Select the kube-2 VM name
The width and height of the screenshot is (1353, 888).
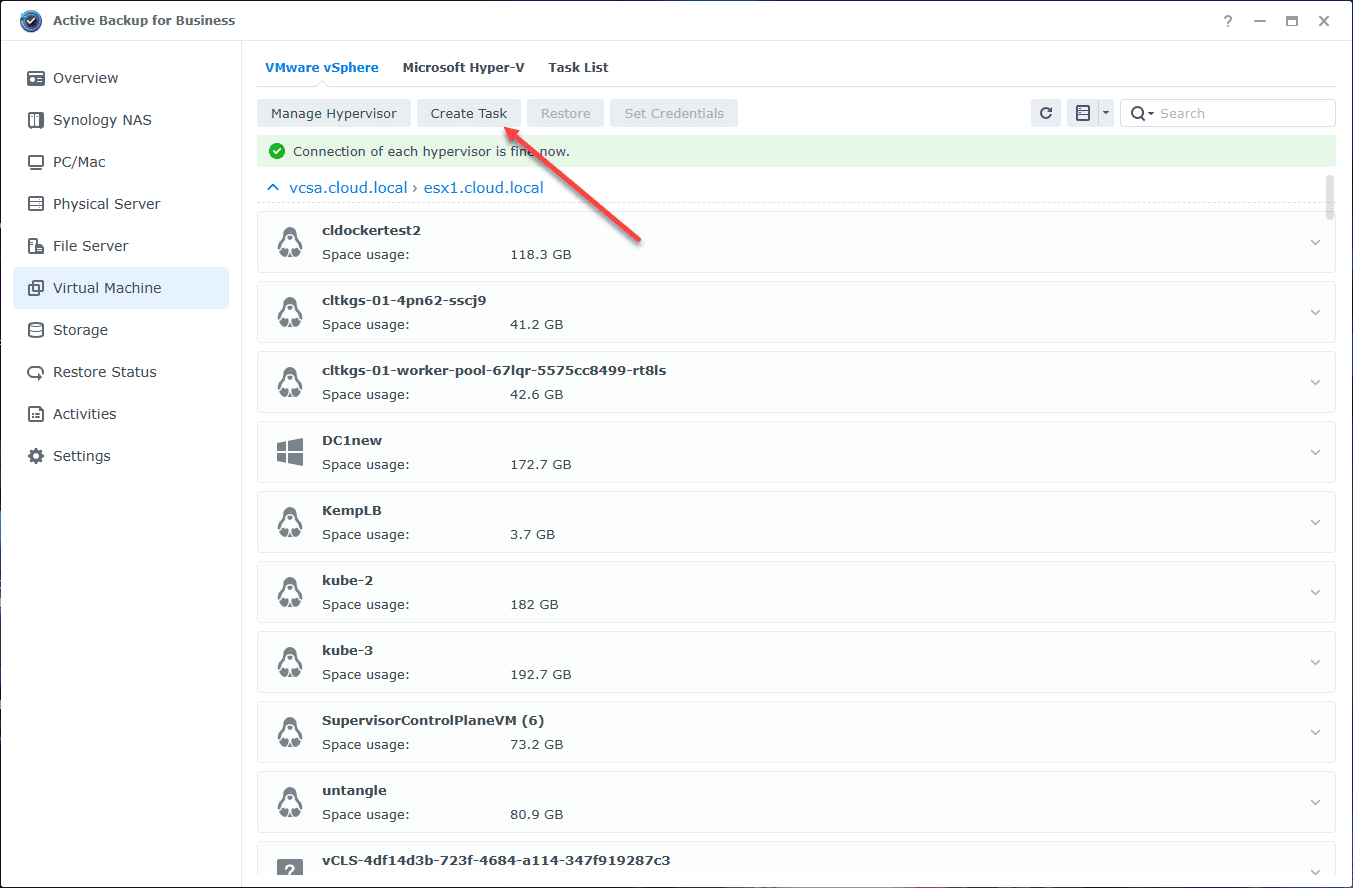click(347, 580)
